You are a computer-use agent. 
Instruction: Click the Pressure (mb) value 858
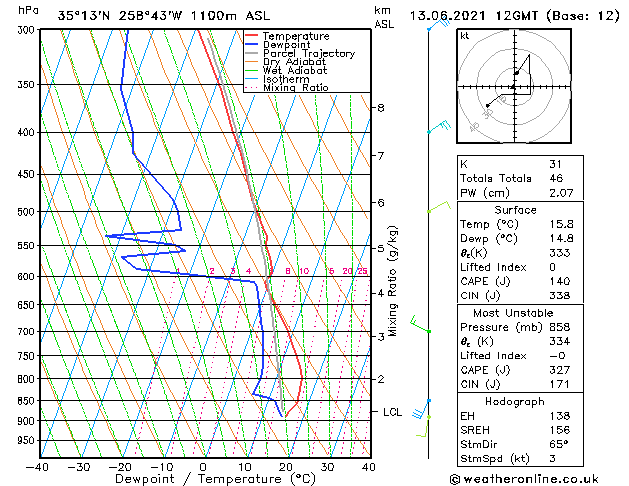click(x=560, y=327)
